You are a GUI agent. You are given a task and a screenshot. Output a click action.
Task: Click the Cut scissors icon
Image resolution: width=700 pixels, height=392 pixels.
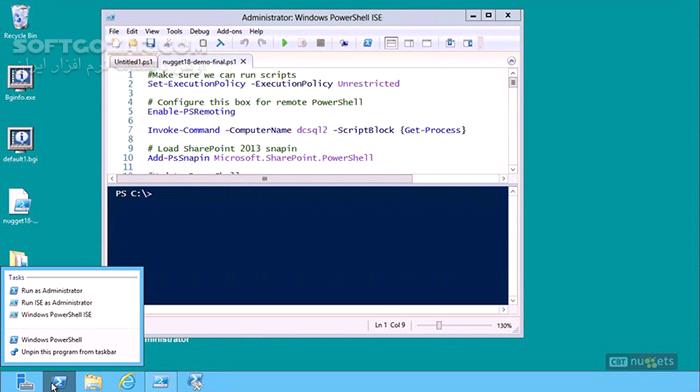(168, 43)
